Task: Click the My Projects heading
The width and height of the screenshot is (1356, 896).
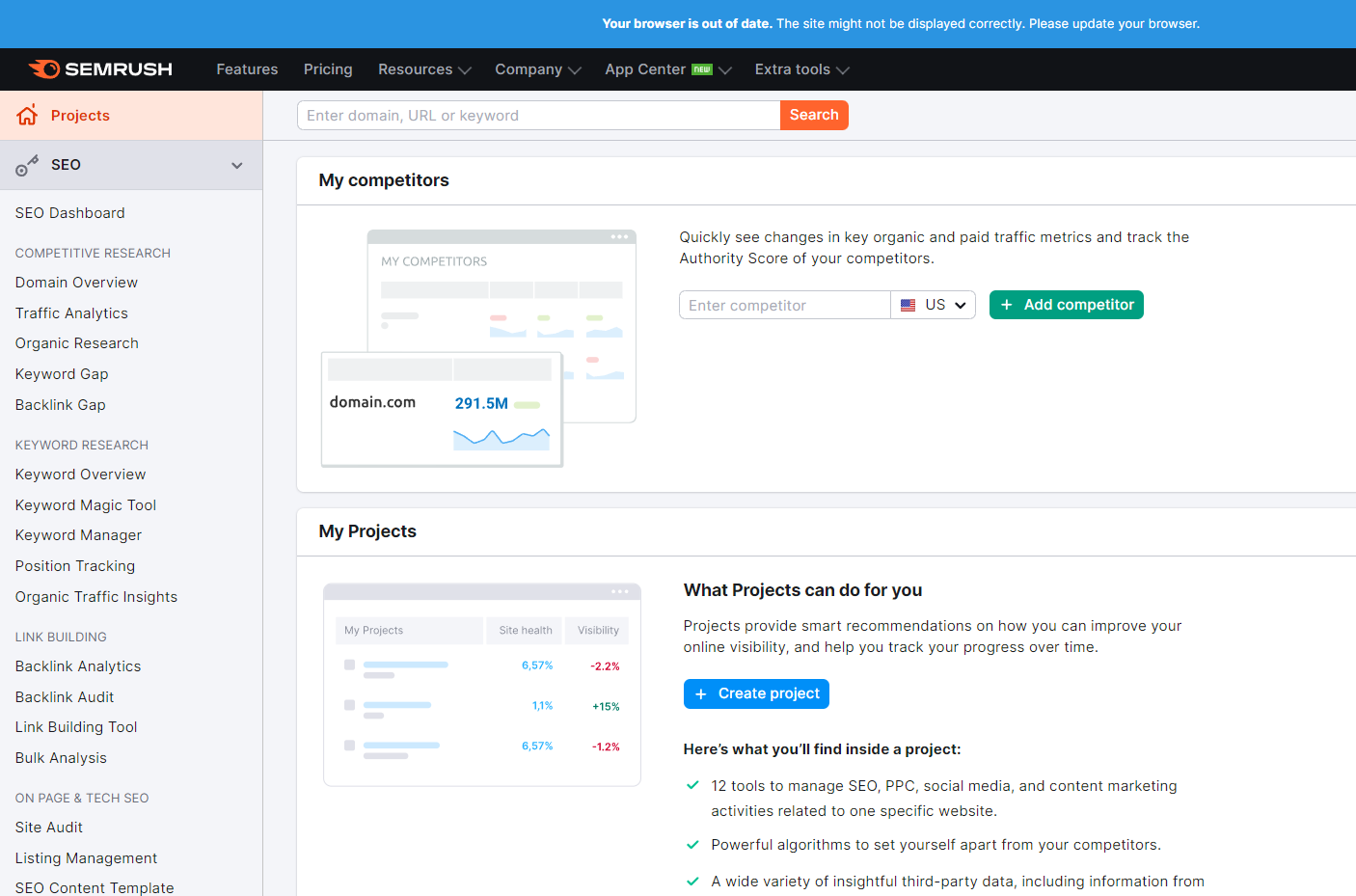Action: pos(367,531)
